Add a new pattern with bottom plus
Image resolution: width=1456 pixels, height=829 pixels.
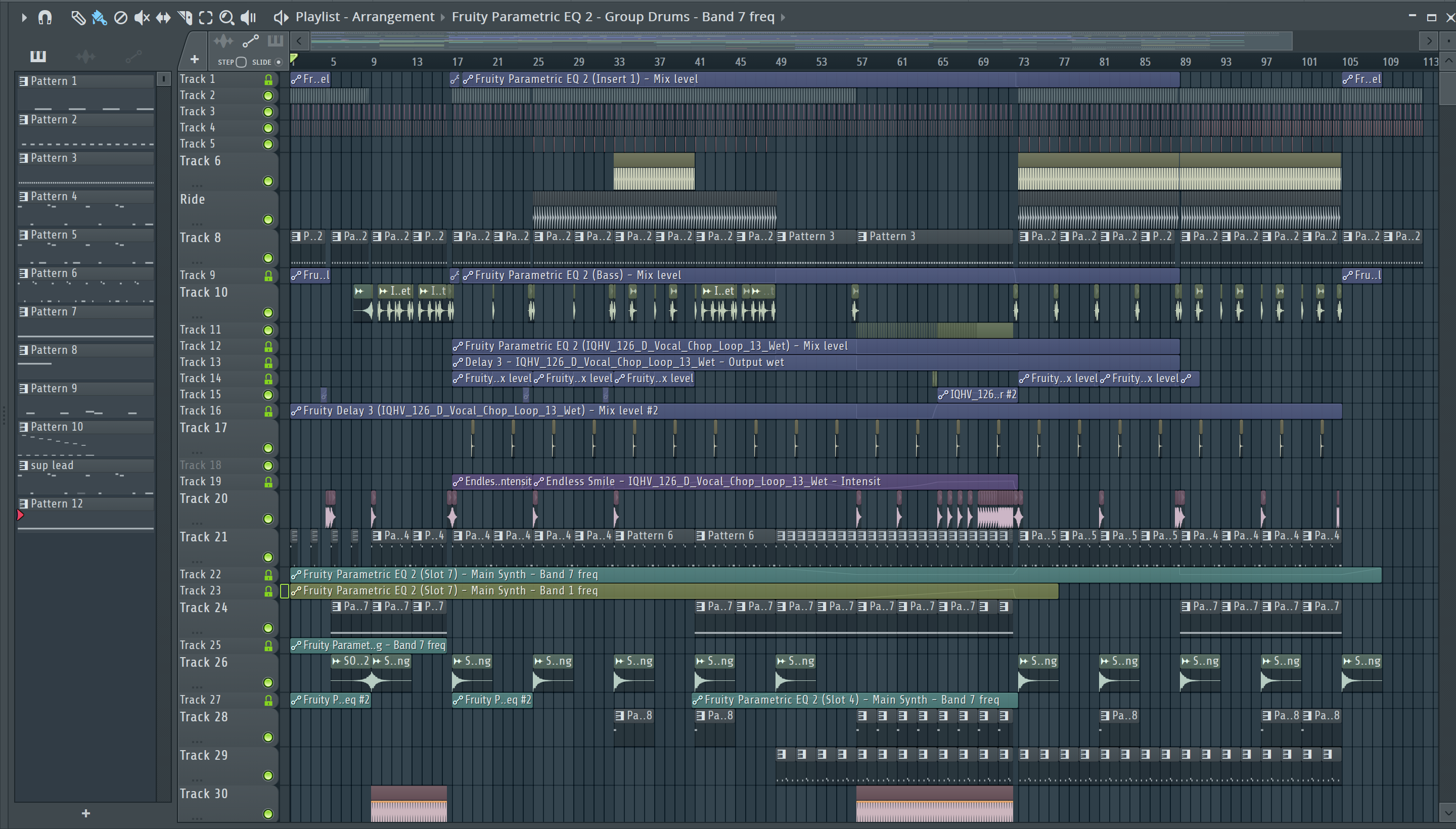click(x=85, y=813)
